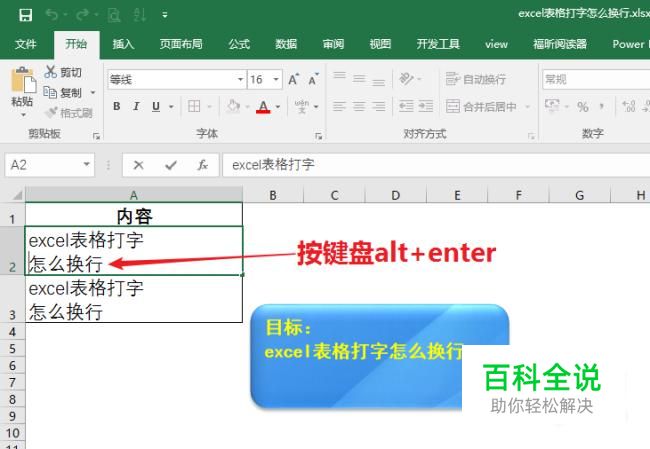Open the 对齐方式 dialog launcher

(531, 136)
